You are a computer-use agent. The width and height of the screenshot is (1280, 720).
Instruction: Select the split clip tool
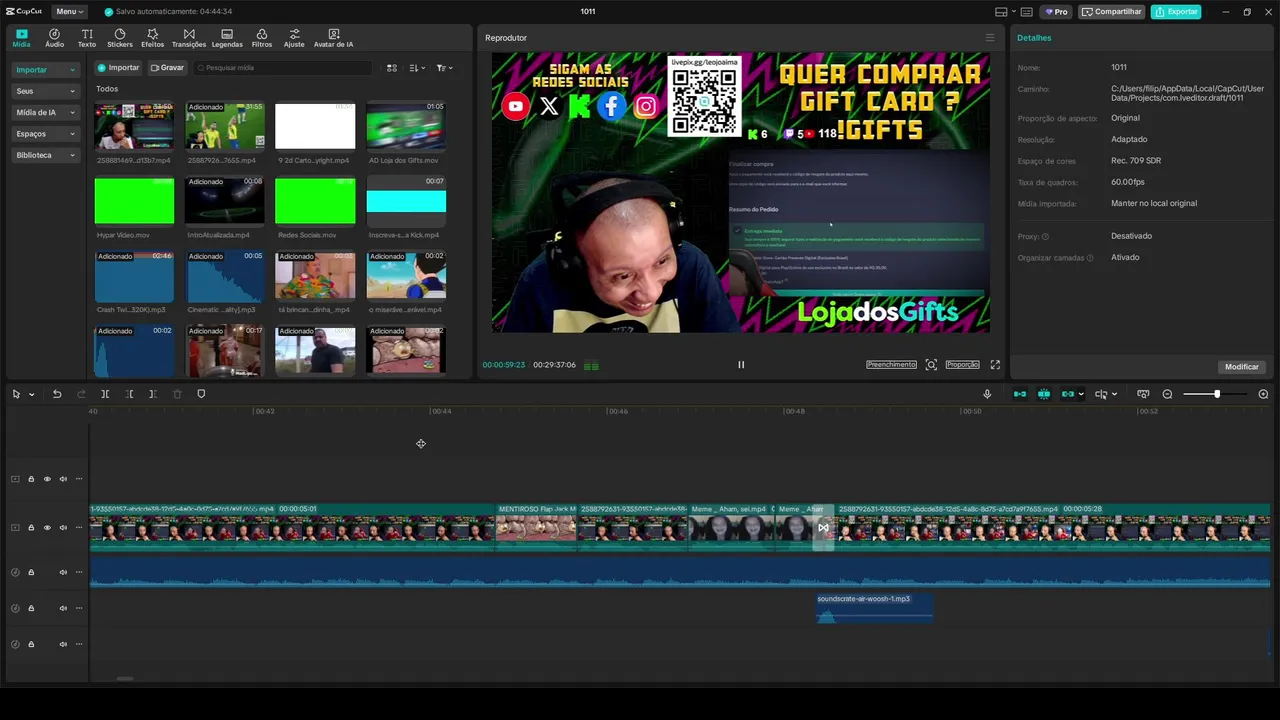tap(105, 394)
